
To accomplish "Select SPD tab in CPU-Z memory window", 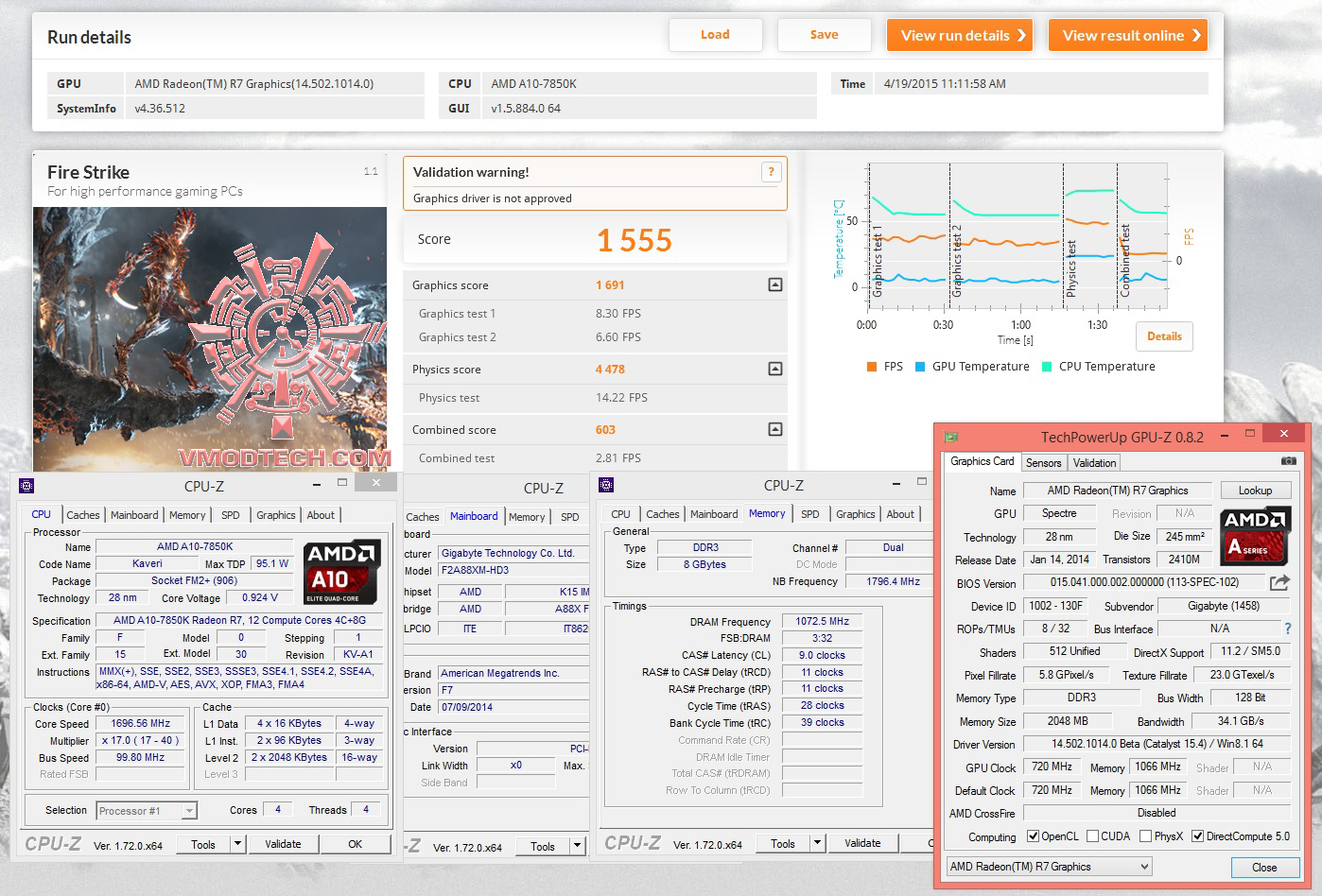I will [x=810, y=514].
